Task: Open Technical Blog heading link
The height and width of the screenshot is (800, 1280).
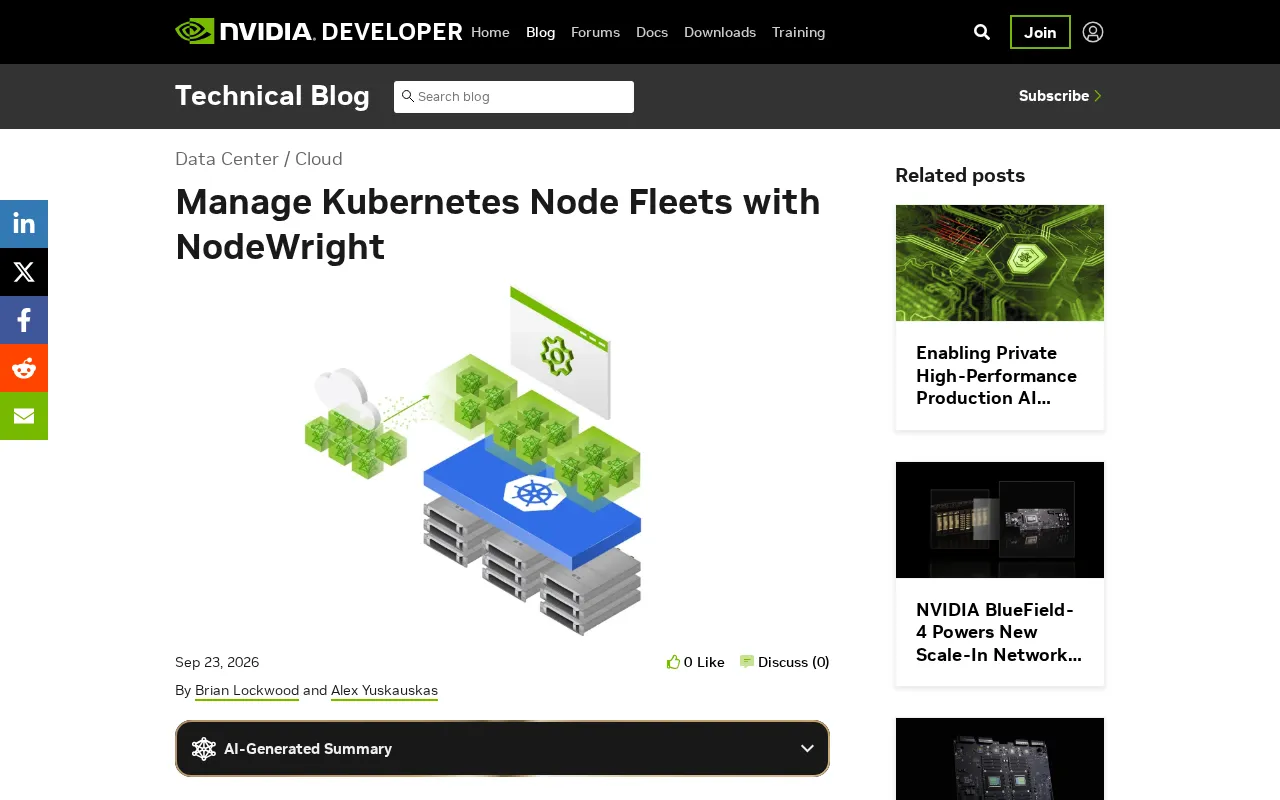Action: point(272,96)
